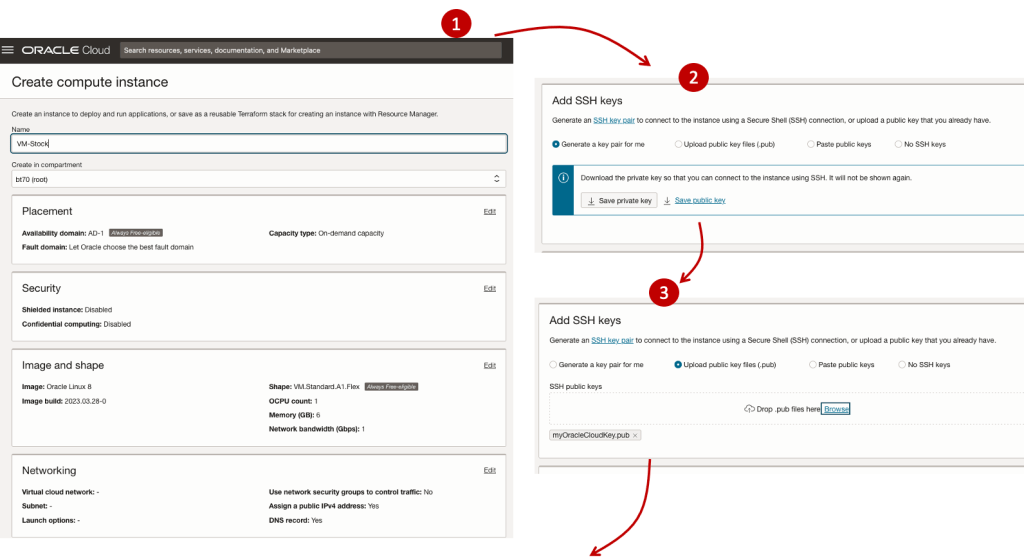Click the Save private key button
Screen dimensions: 1024x560
coord(619,201)
